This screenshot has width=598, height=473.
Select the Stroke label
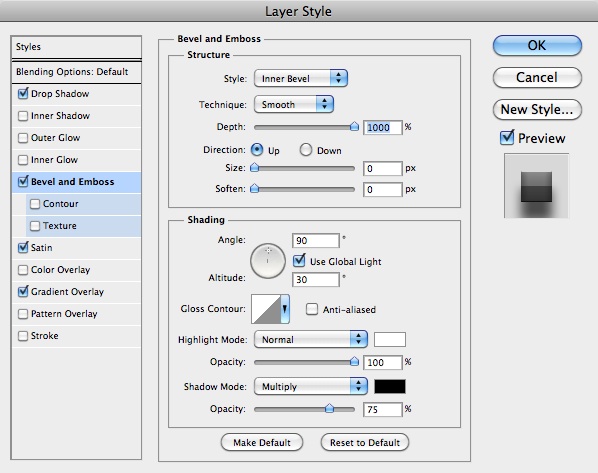45,336
